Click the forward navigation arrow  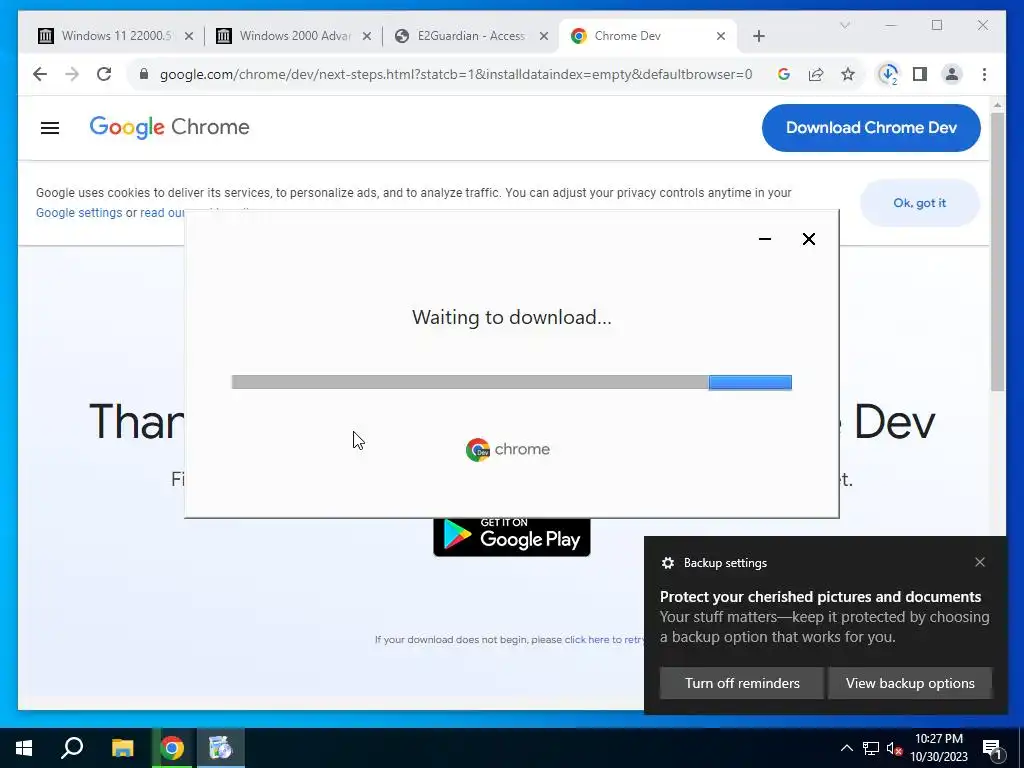tap(72, 74)
